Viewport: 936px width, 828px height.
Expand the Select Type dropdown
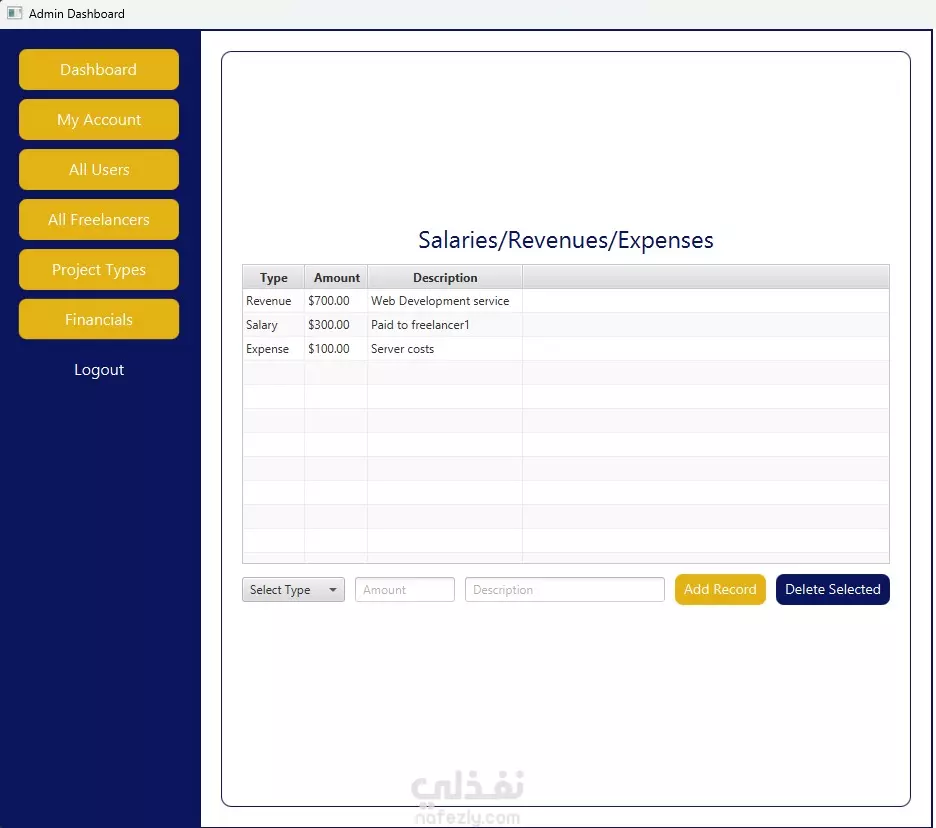(x=293, y=590)
